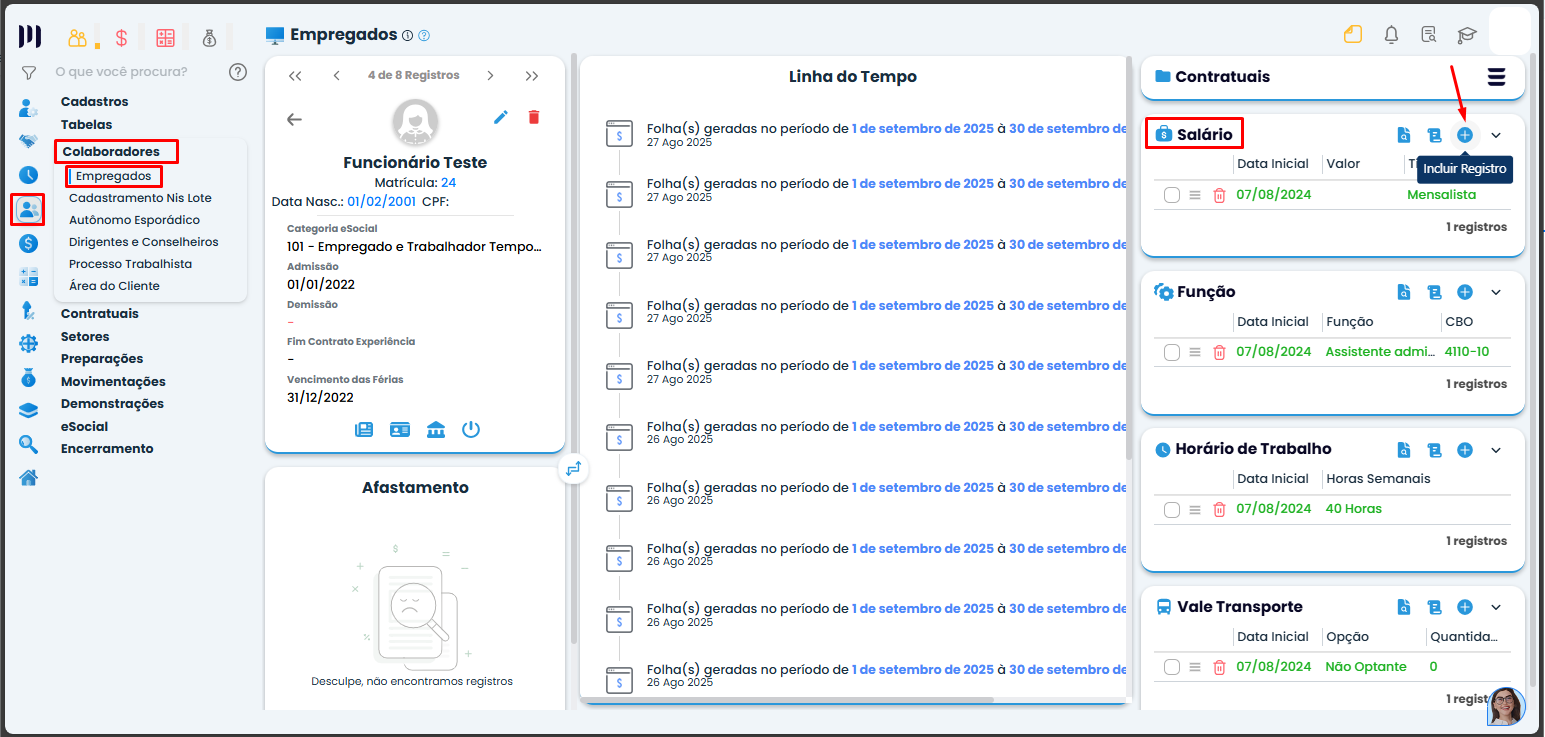The width and height of the screenshot is (1545, 737).
Task: Open Dirigentes e Conselheiros menu item
Action: 144,242
